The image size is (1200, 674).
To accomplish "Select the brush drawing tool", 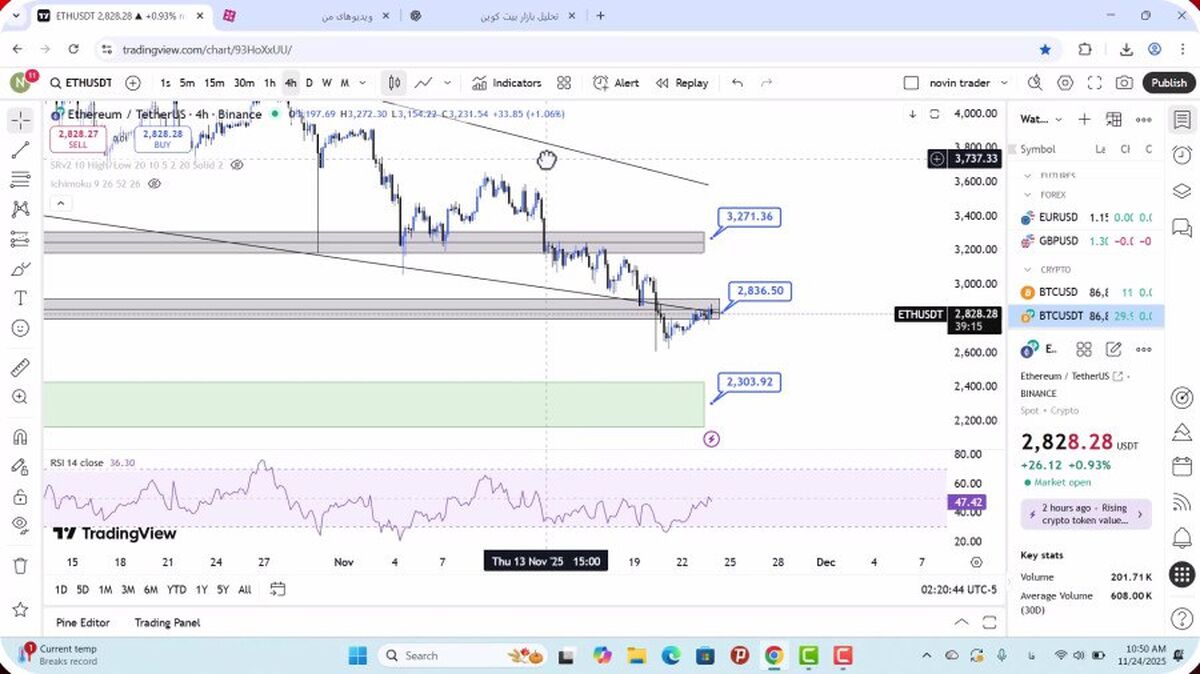I will 20,269.
